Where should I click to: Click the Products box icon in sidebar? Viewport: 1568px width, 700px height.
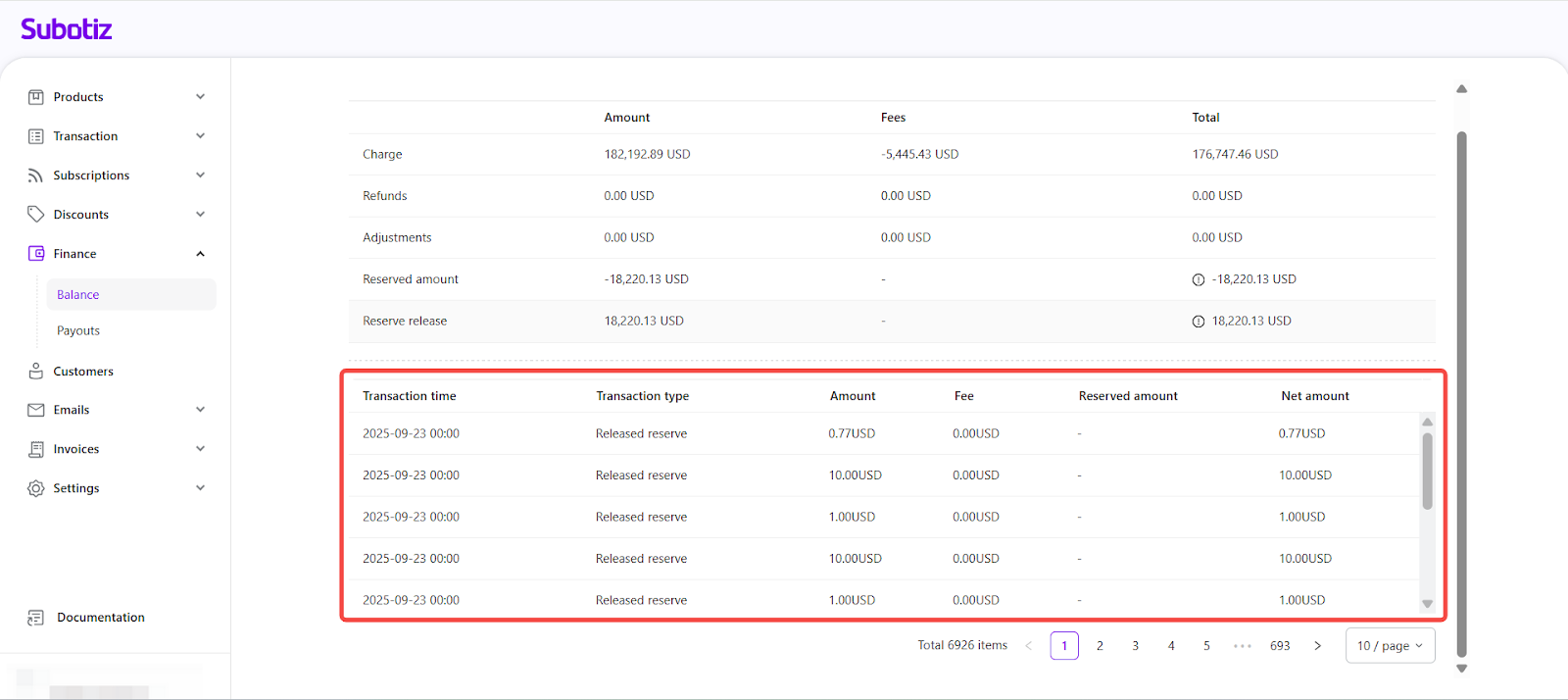pyautogui.click(x=36, y=97)
